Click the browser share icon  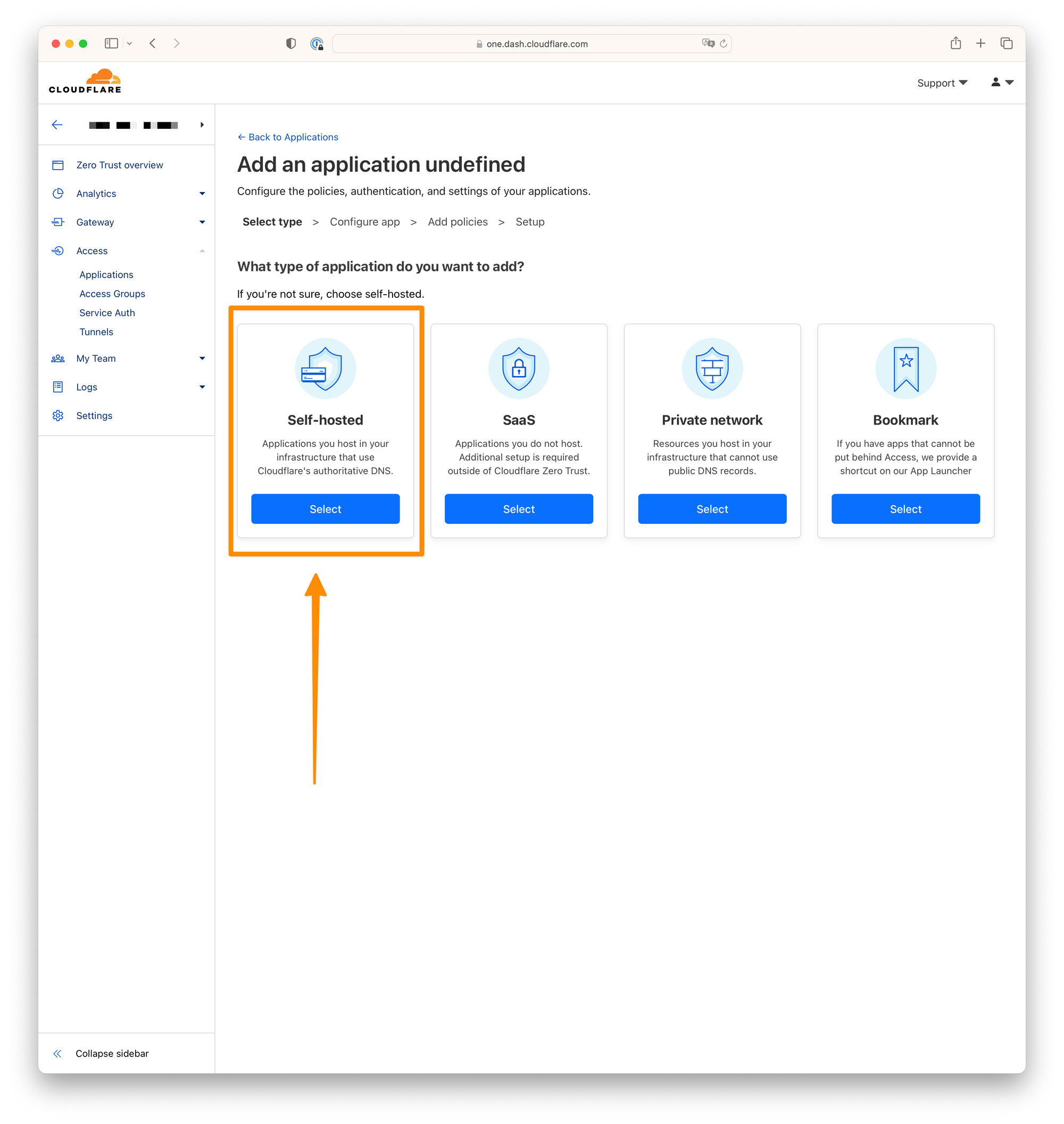pyautogui.click(x=955, y=43)
